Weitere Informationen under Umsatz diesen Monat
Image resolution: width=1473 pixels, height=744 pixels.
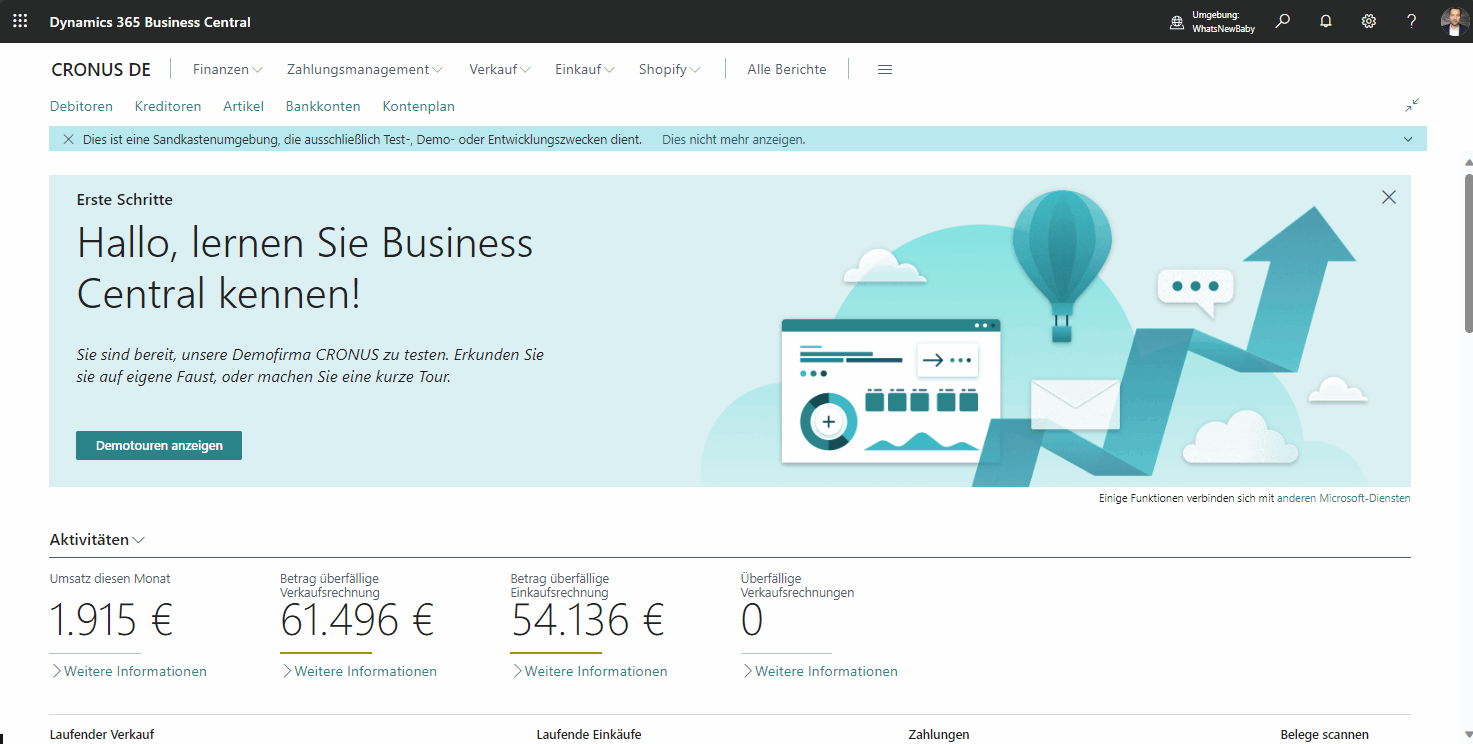(x=129, y=671)
